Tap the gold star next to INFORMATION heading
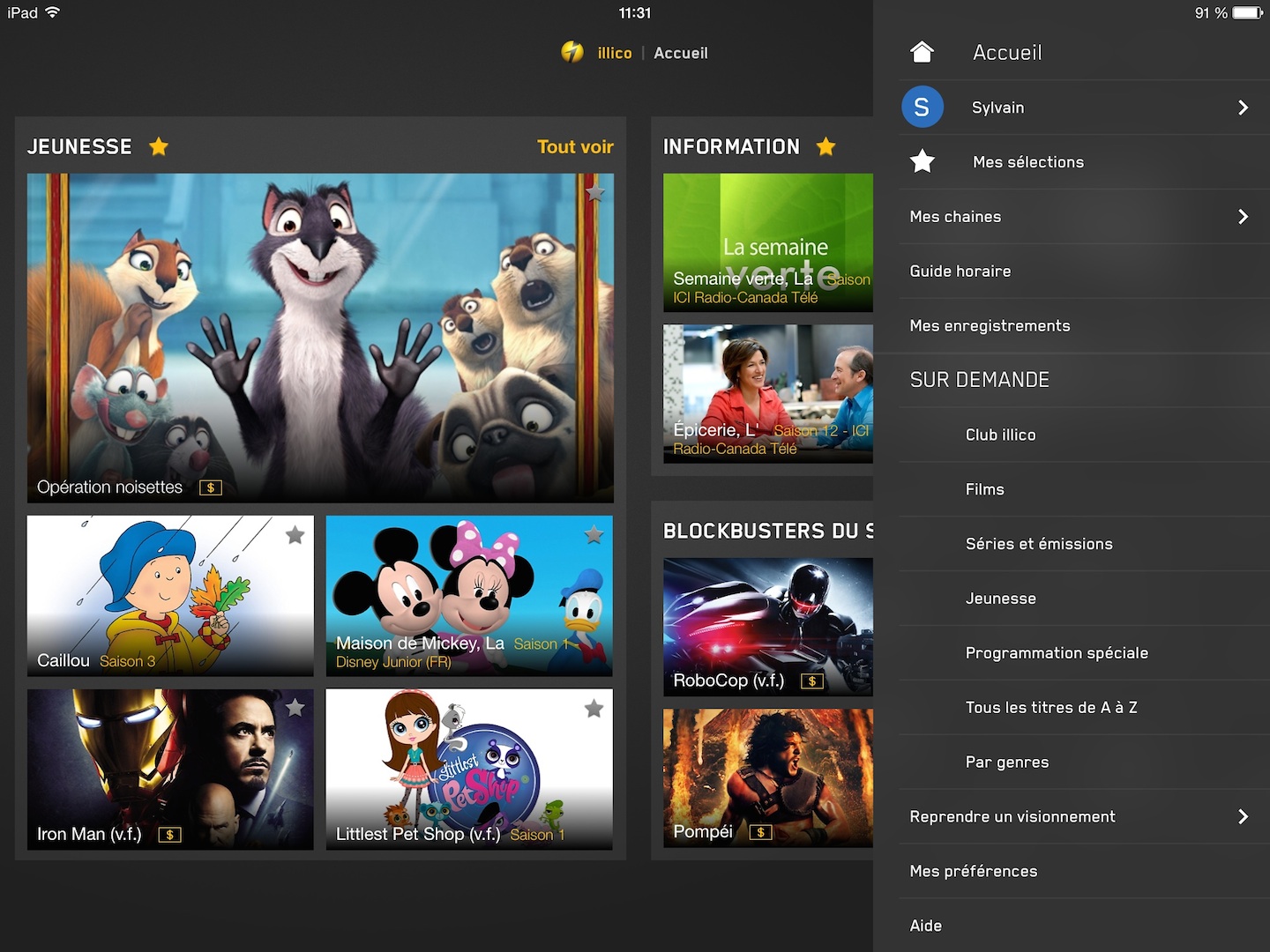Image resolution: width=1270 pixels, height=952 pixels. tap(825, 146)
